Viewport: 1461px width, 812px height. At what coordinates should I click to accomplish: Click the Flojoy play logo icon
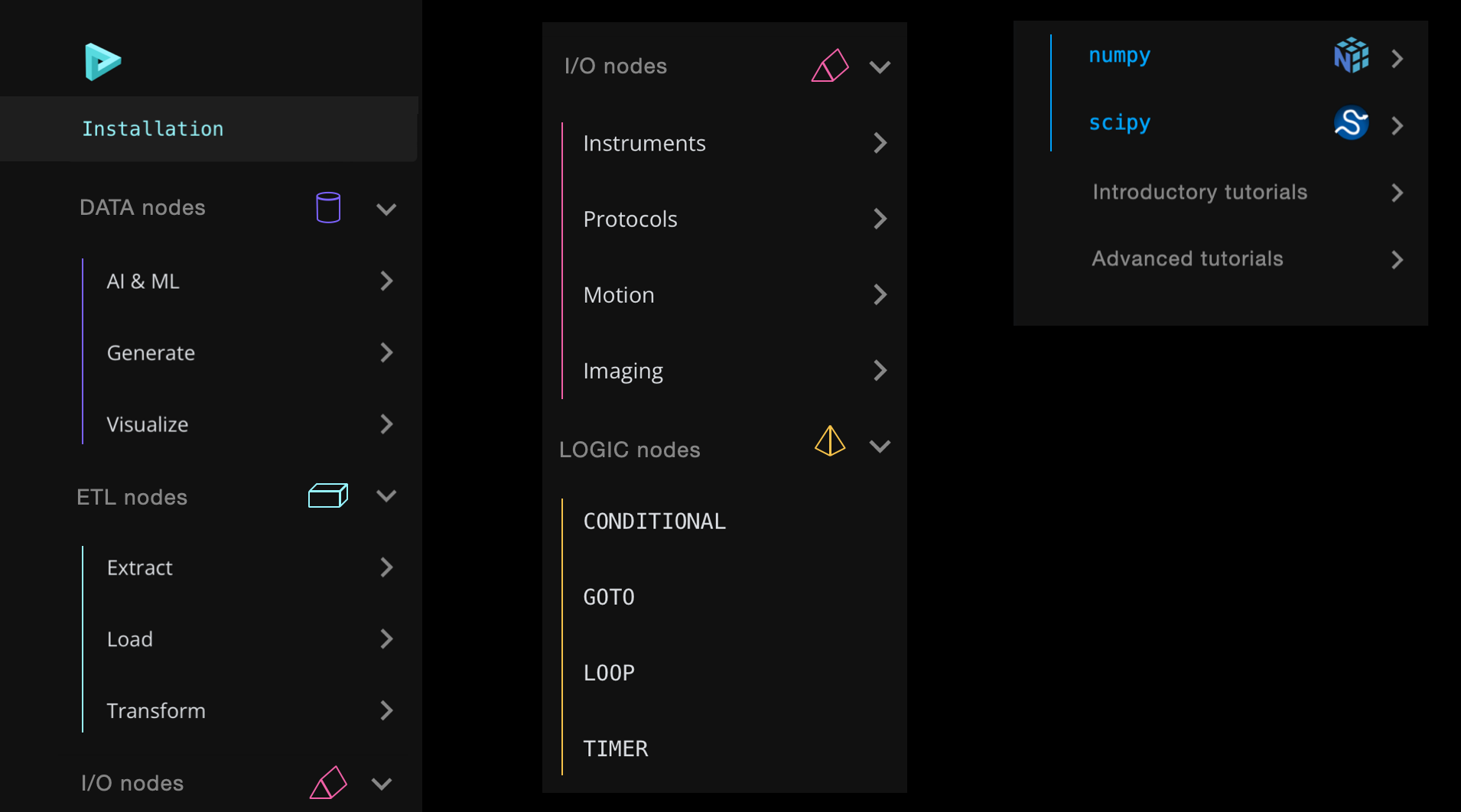click(102, 61)
